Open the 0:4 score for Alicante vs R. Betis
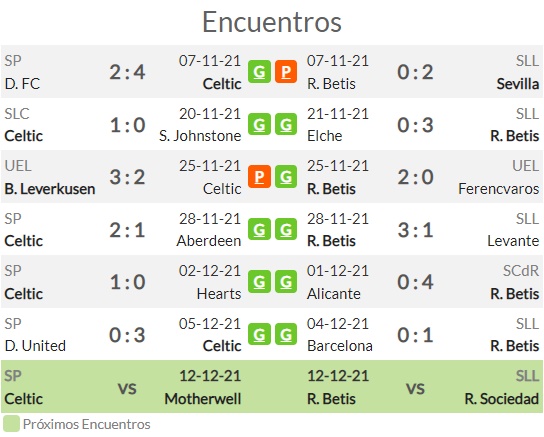The image size is (544, 437). pyautogui.click(x=415, y=282)
